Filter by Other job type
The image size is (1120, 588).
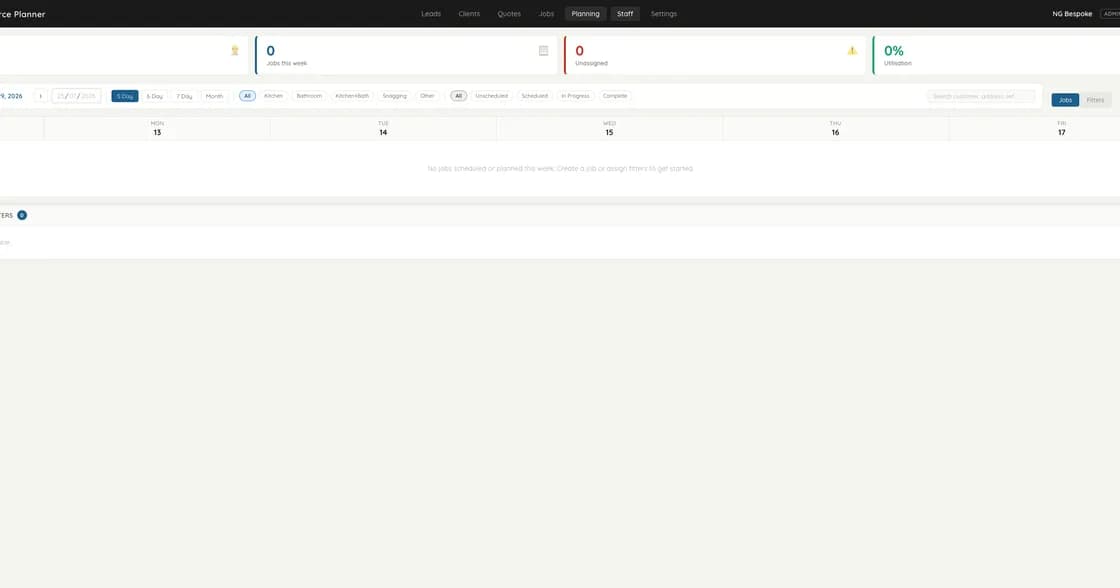(427, 96)
